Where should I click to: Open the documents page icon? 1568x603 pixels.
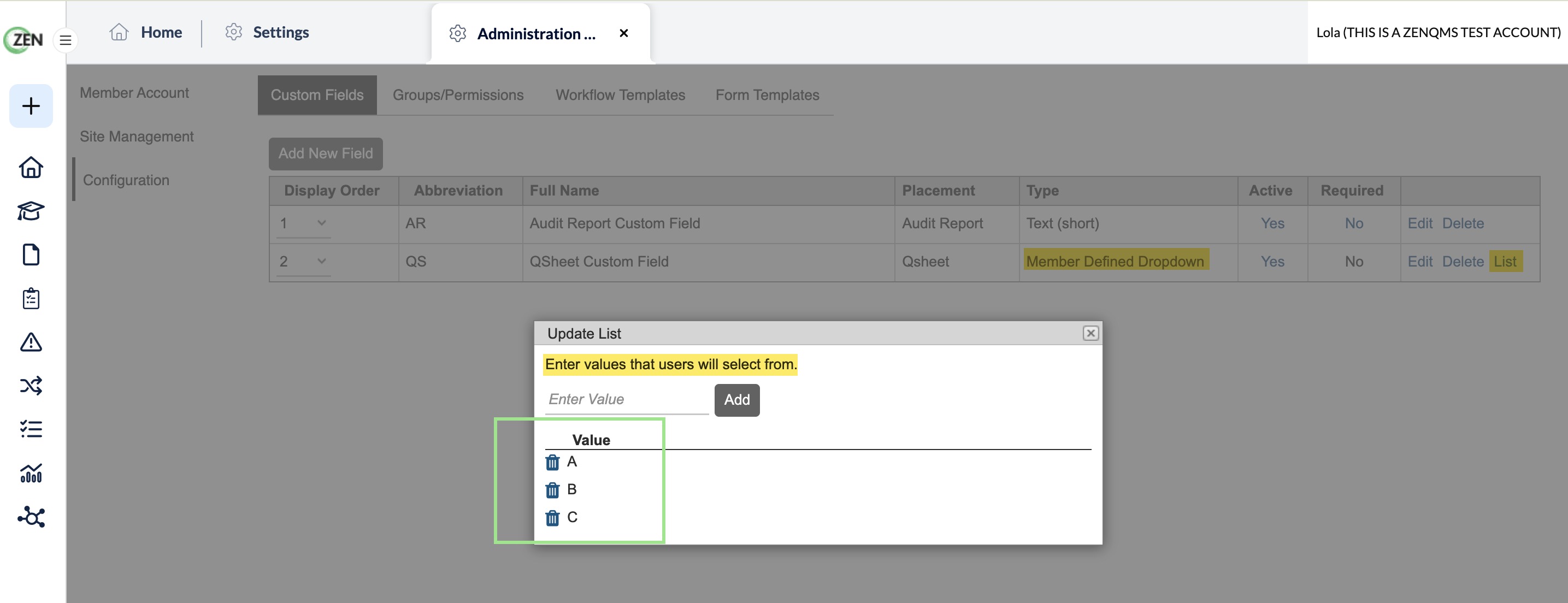point(31,255)
